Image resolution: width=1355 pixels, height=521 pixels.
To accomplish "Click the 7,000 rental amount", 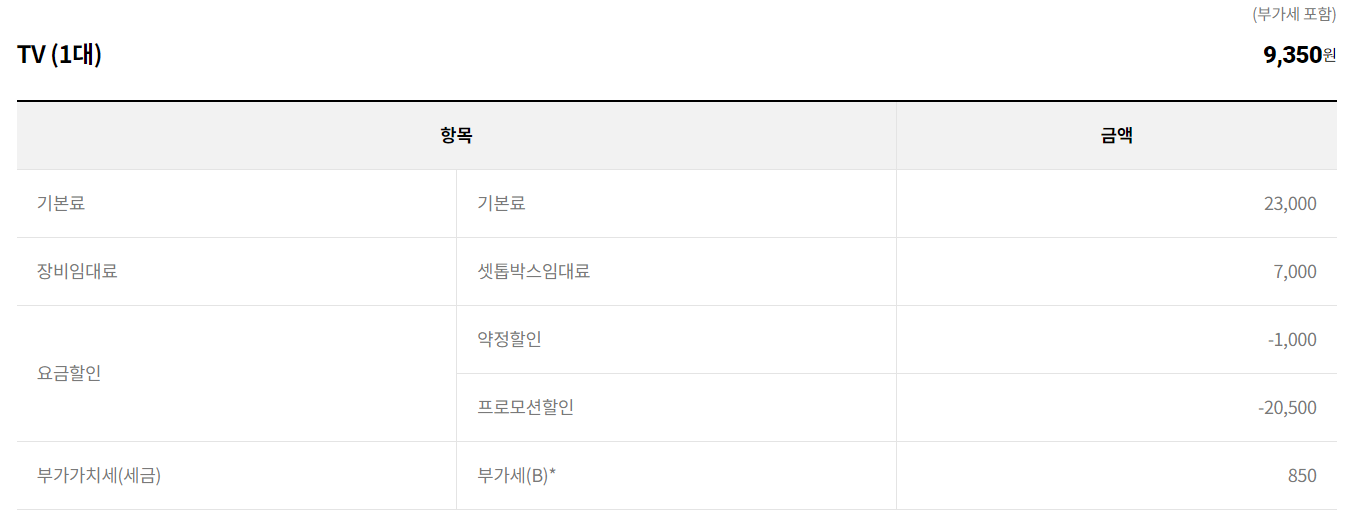I will pos(1295,272).
